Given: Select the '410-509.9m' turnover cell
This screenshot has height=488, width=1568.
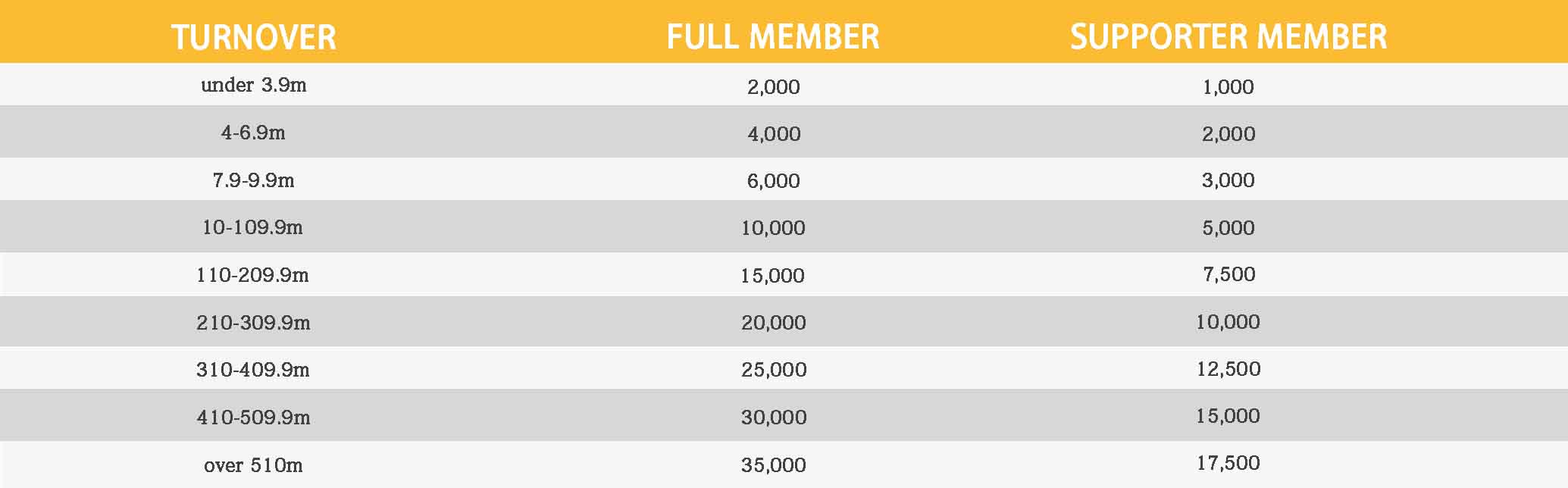Looking at the screenshot, I should [x=253, y=418].
